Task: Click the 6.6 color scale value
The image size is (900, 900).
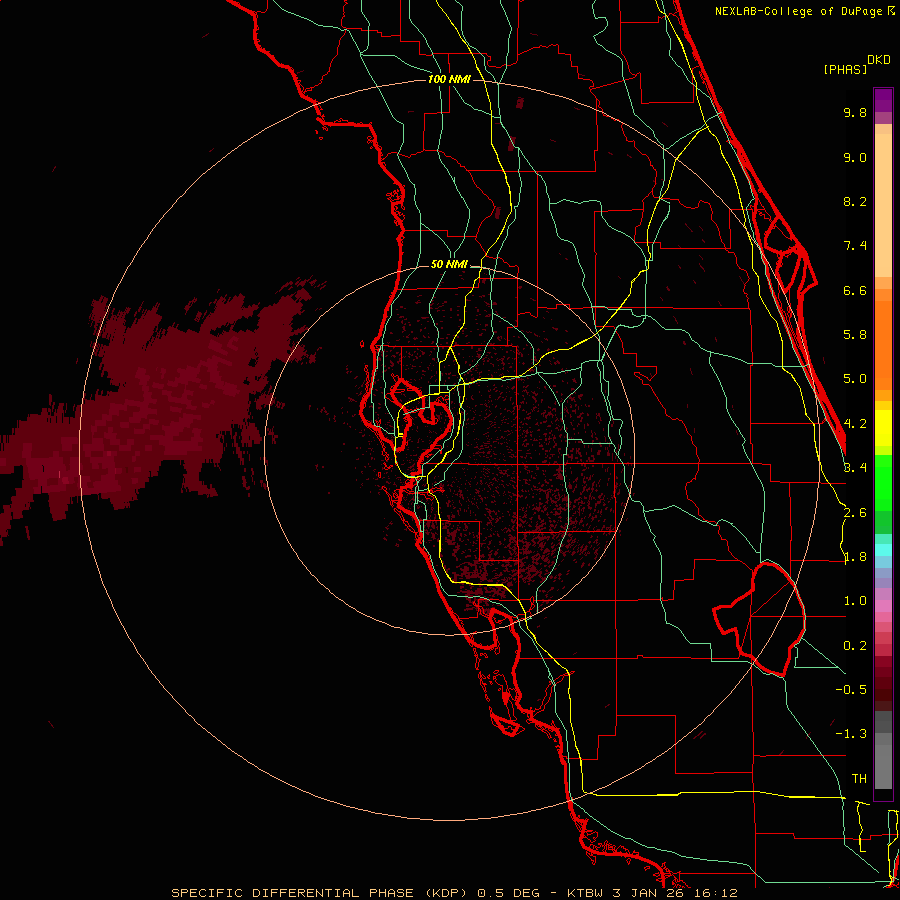Action: pos(855,291)
